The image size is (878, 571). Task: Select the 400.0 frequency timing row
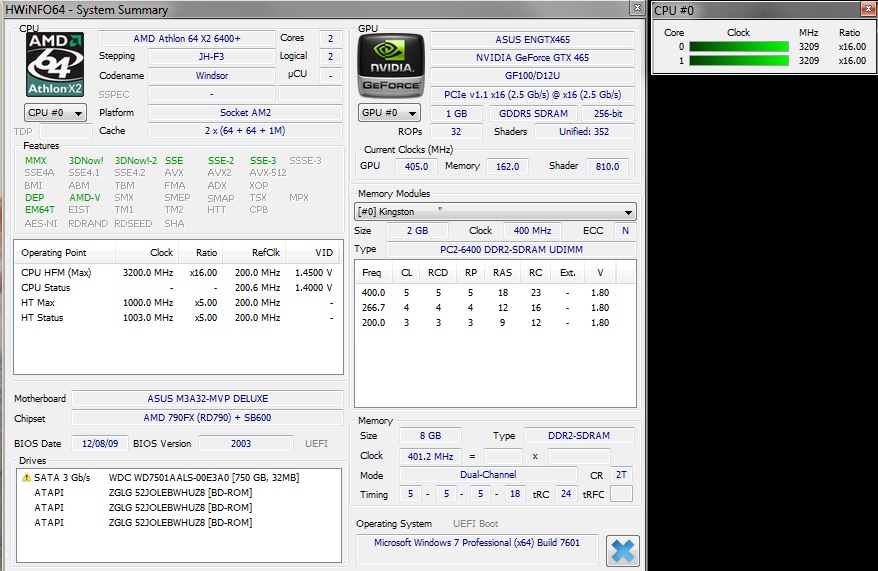[495, 293]
